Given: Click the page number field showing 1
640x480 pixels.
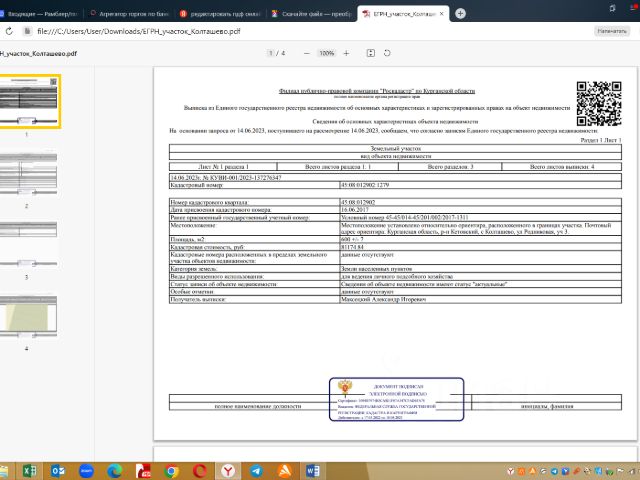Looking at the screenshot, I should 271,53.
